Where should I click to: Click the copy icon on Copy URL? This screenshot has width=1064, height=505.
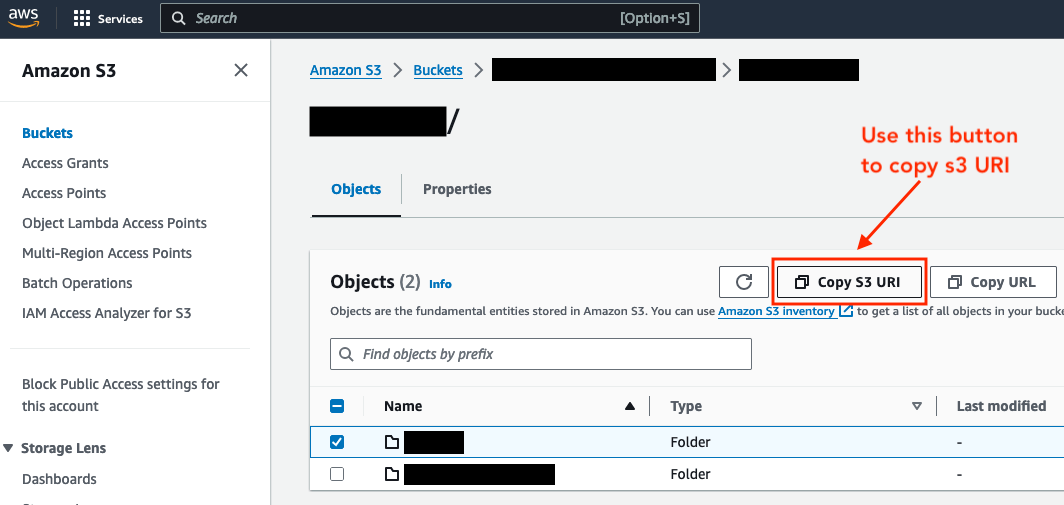click(x=954, y=282)
